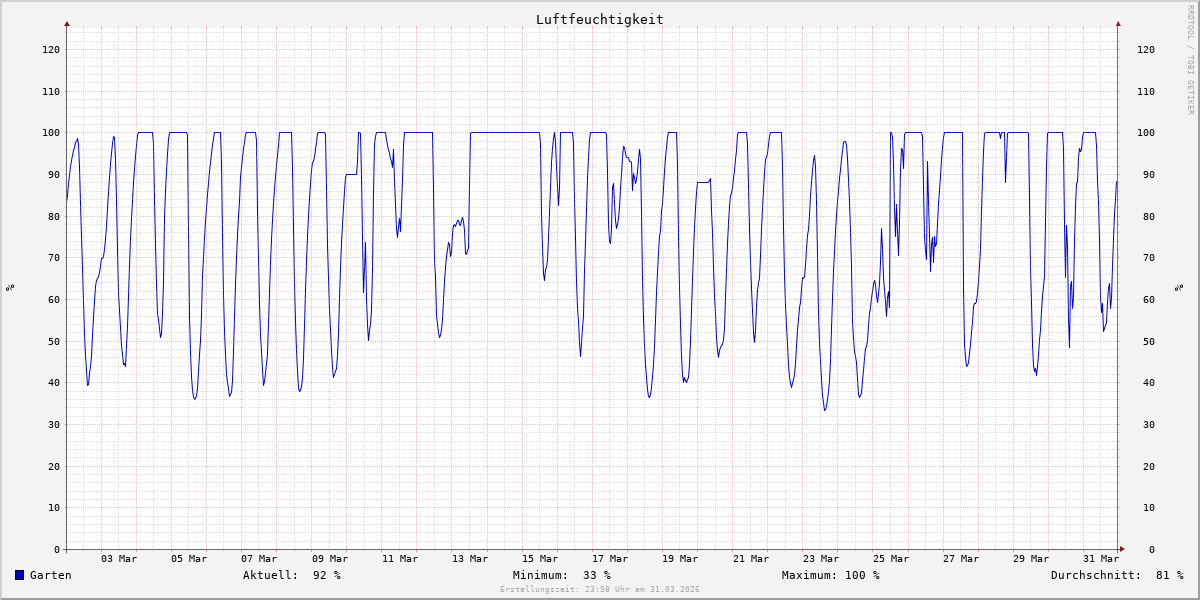Click the 100 label on left y-axis
This screenshot has height=600, width=1200.
click(50, 133)
